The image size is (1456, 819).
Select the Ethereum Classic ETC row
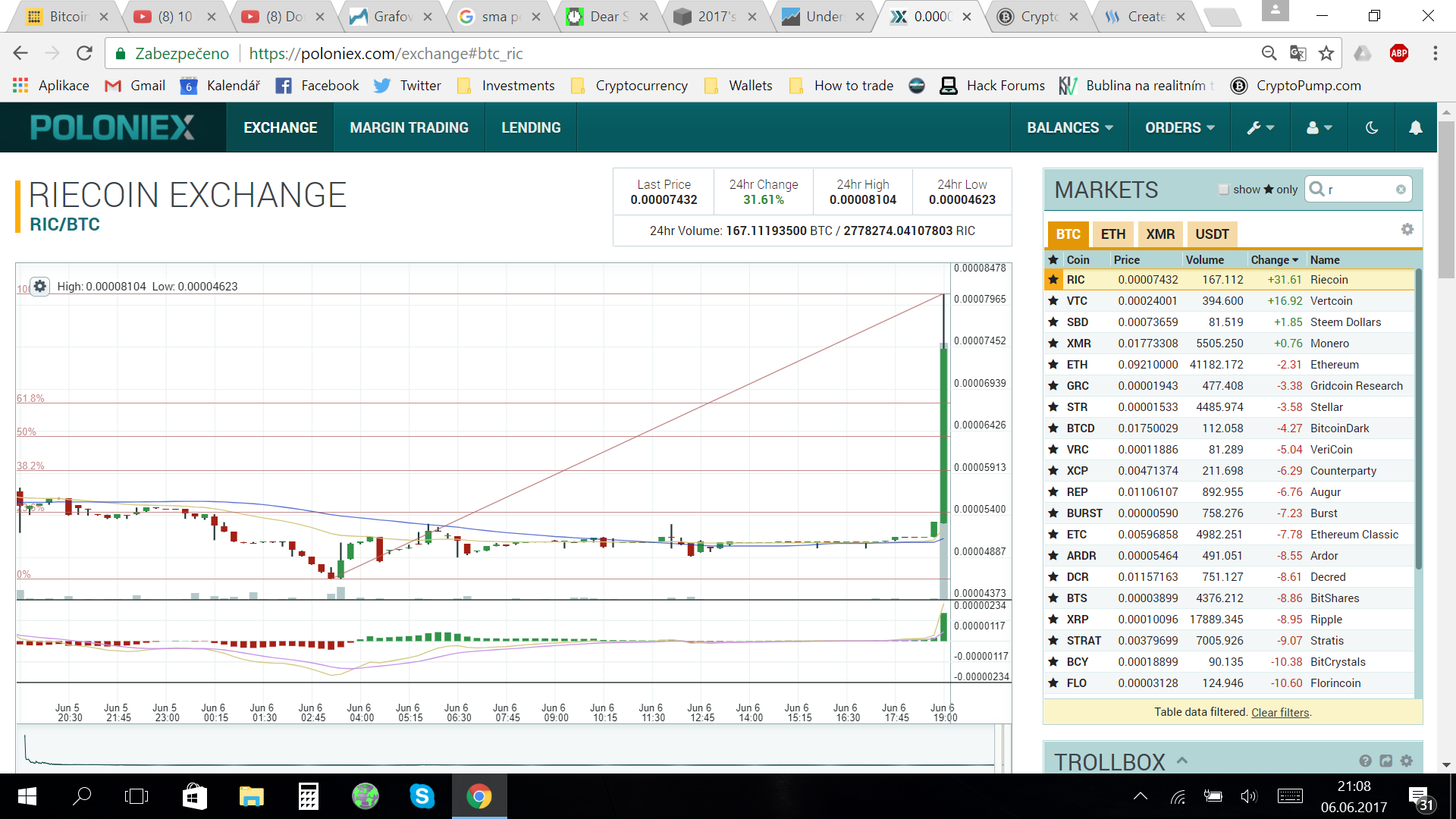pyautogui.click(x=1229, y=535)
